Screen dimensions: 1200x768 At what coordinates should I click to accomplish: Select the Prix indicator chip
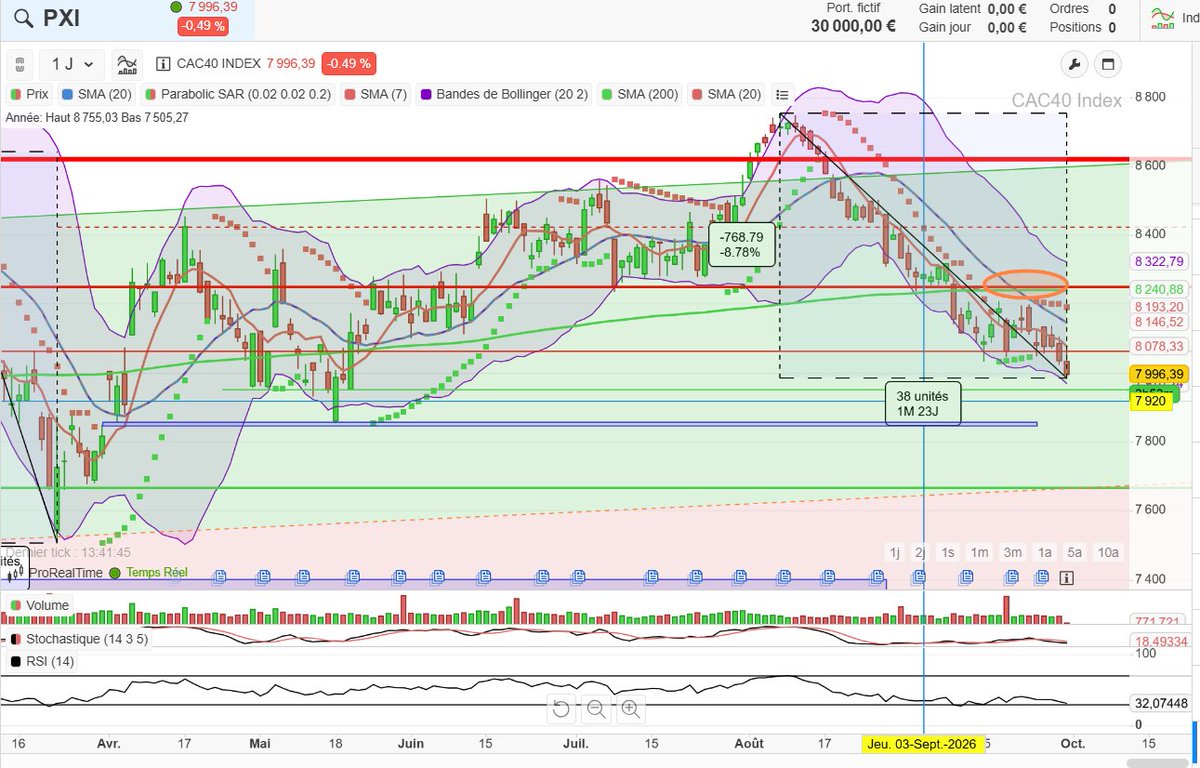(28, 95)
